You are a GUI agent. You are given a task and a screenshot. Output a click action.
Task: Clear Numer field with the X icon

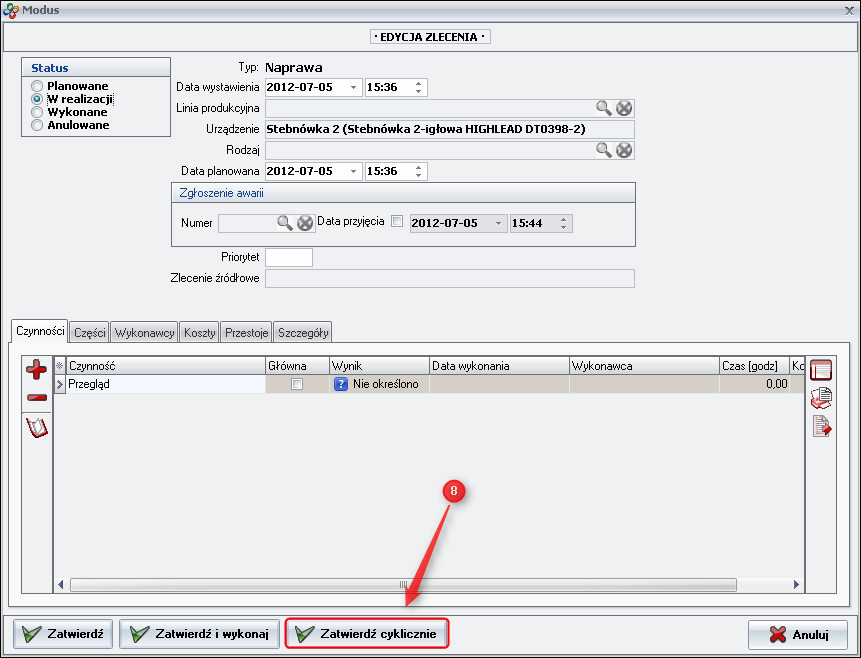coord(305,223)
